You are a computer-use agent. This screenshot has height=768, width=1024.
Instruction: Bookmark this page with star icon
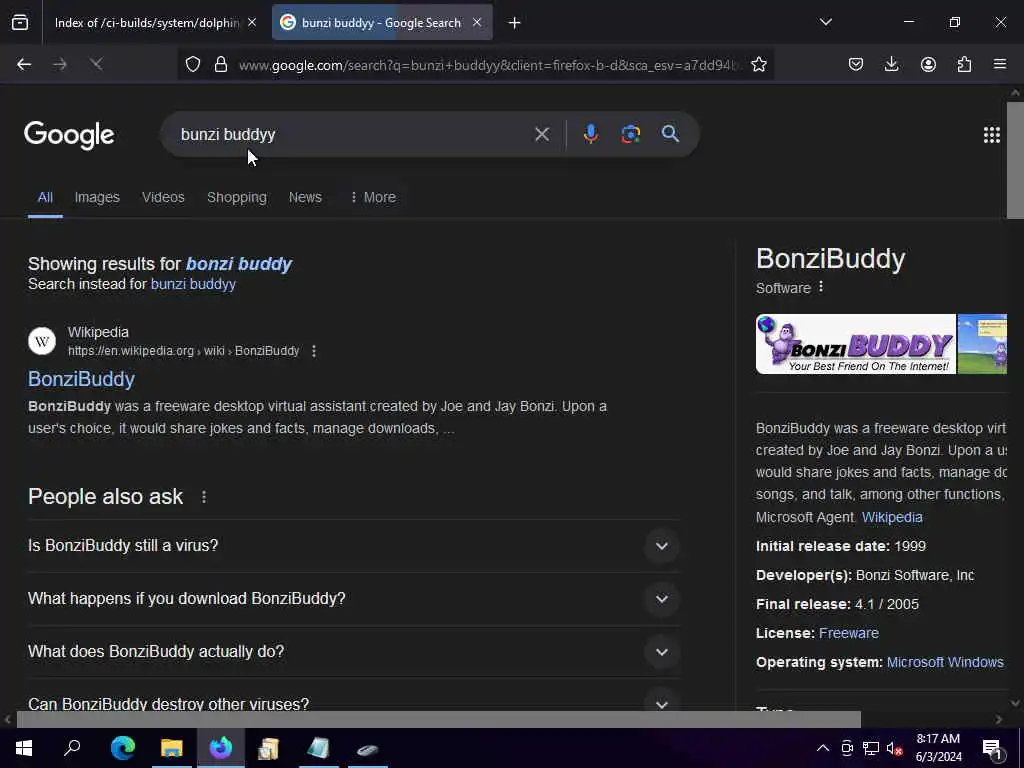click(759, 64)
